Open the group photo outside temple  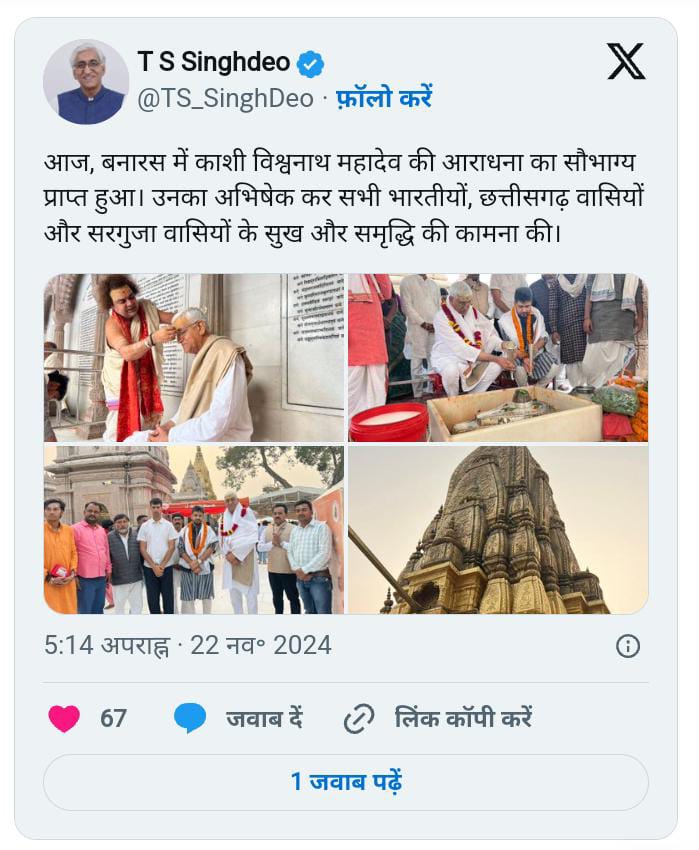pos(194,530)
